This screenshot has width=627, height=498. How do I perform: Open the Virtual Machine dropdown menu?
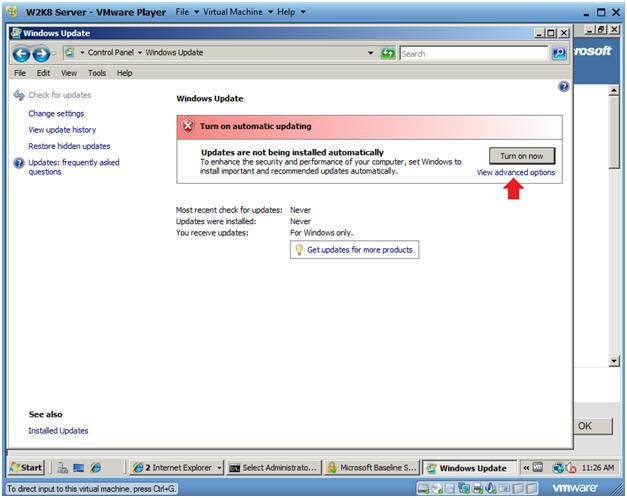(238, 12)
